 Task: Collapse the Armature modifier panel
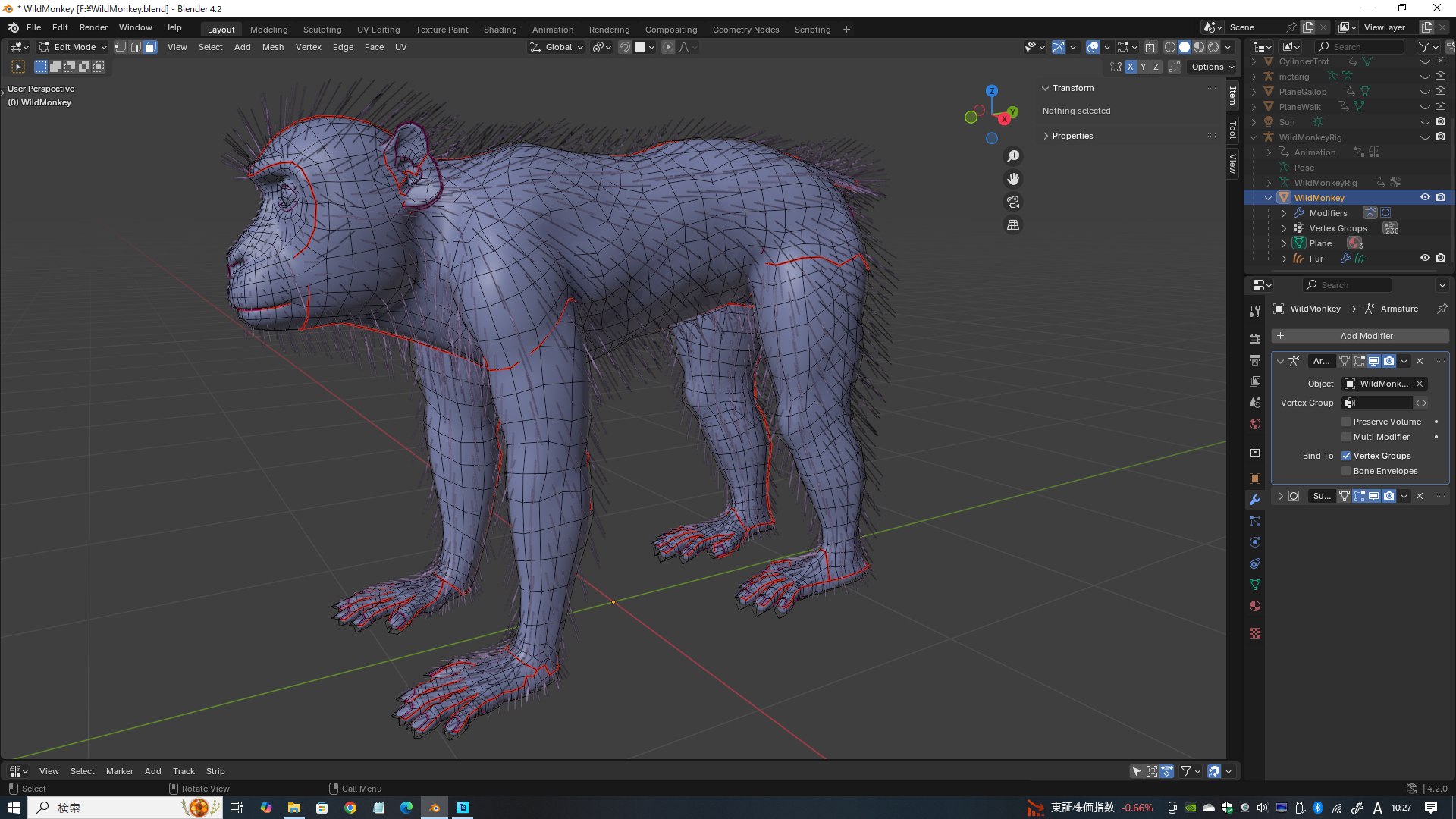[x=1280, y=361]
